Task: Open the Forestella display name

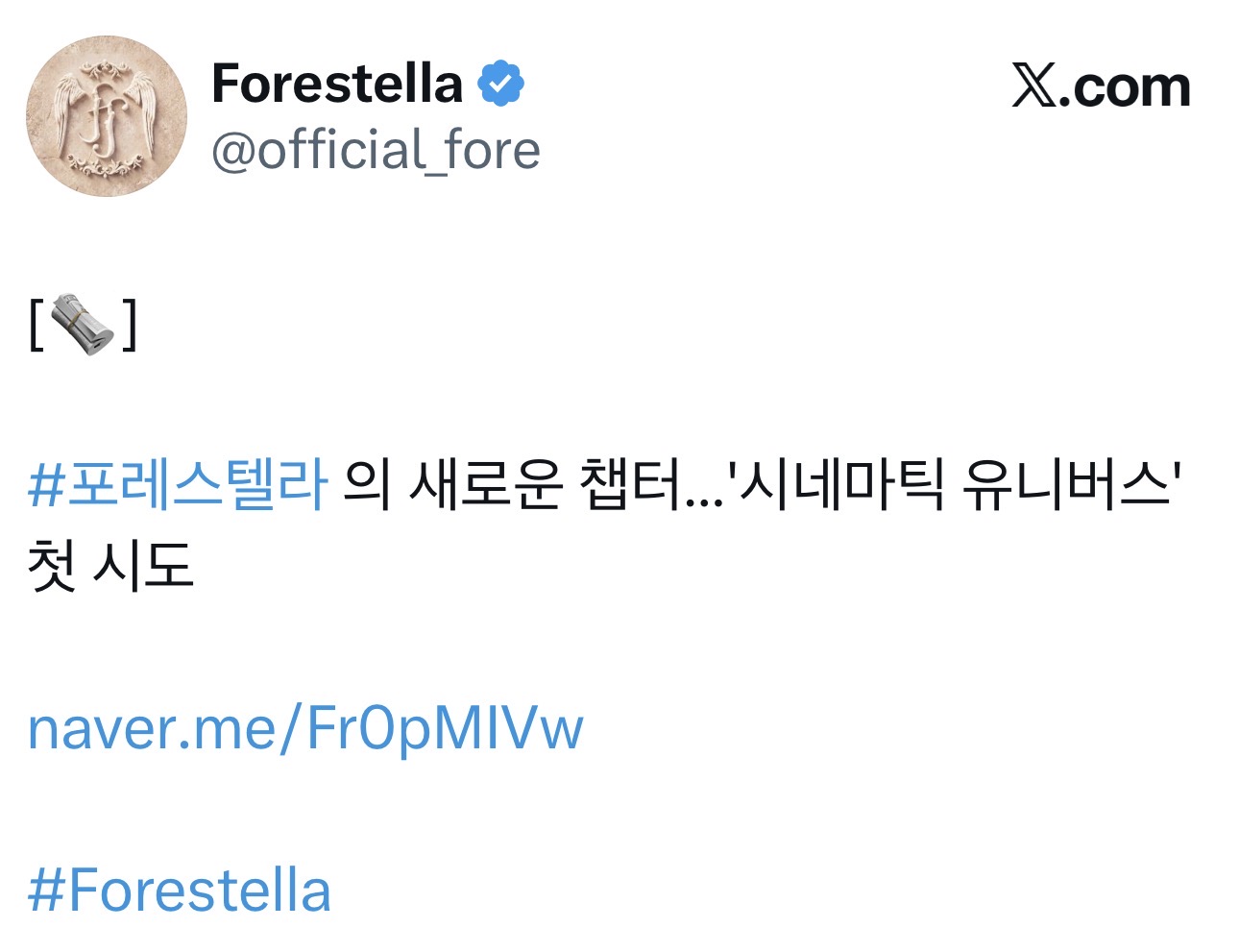Action: click(336, 84)
